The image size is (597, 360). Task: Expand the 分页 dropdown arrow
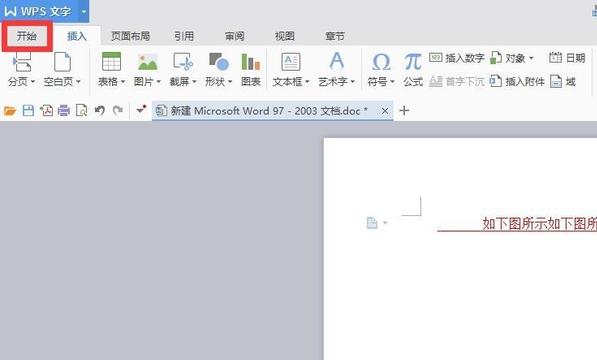coord(33,81)
